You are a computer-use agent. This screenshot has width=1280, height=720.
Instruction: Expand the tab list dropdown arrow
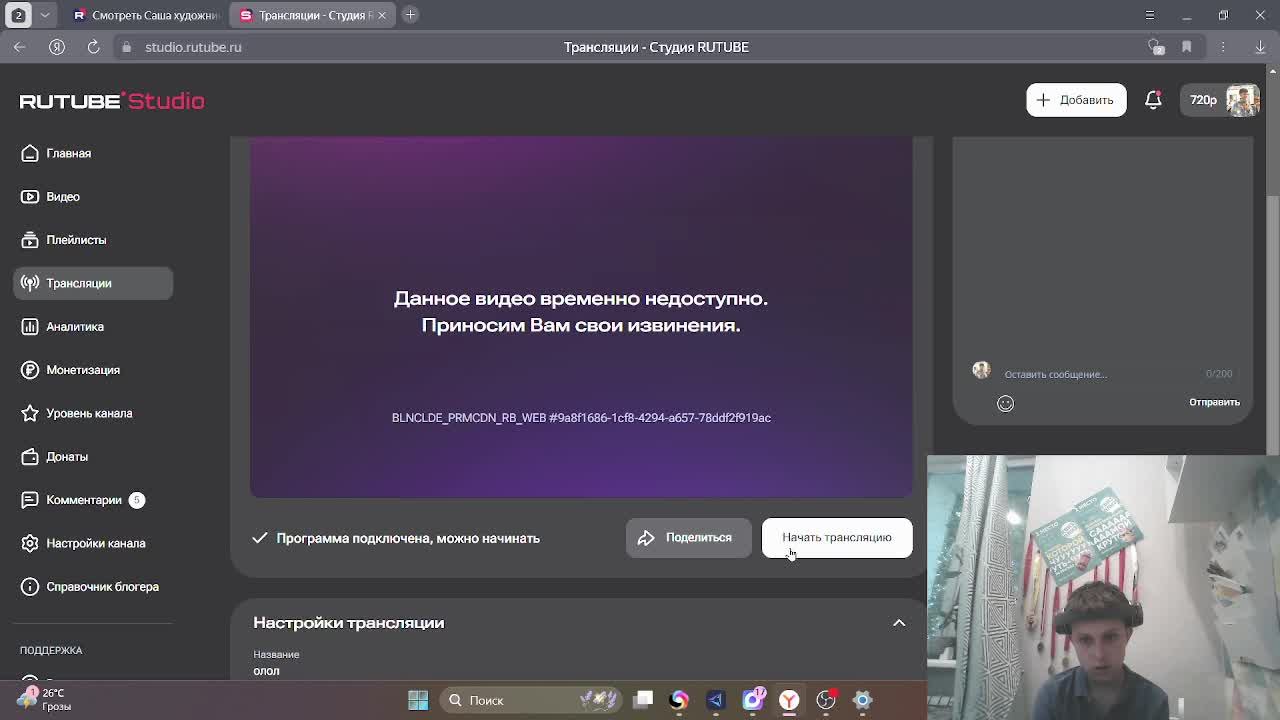(x=46, y=15)
